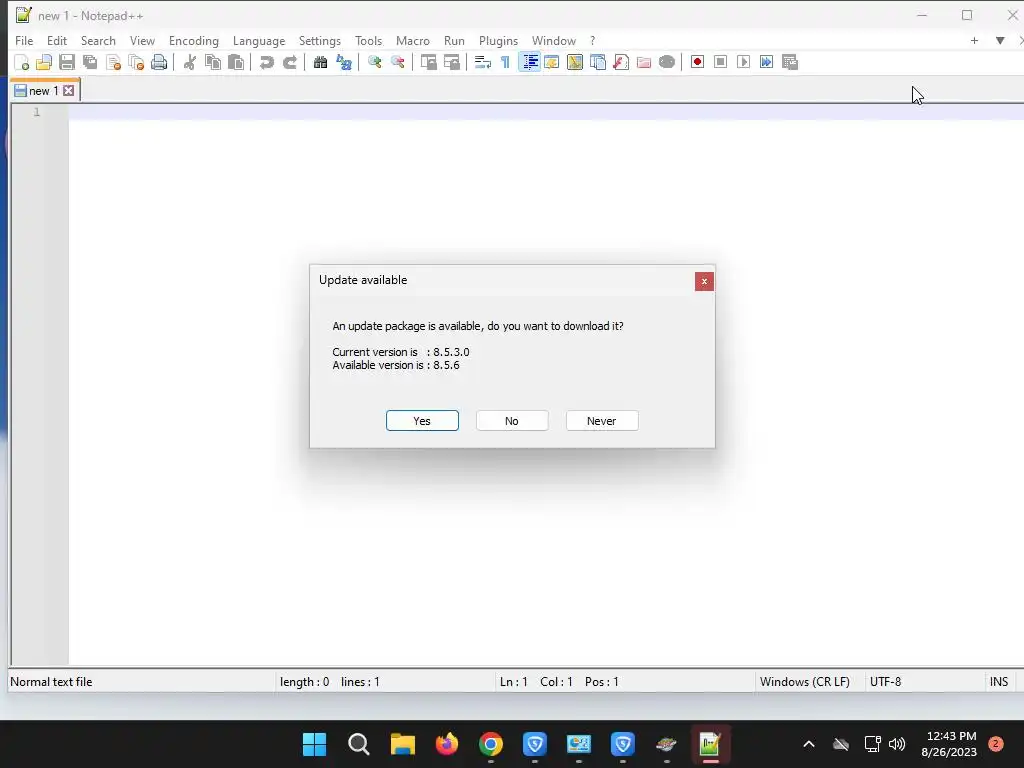Close the 'new 1' tab
This screenshot has width=1024, height=768.
tap(69, 91)
